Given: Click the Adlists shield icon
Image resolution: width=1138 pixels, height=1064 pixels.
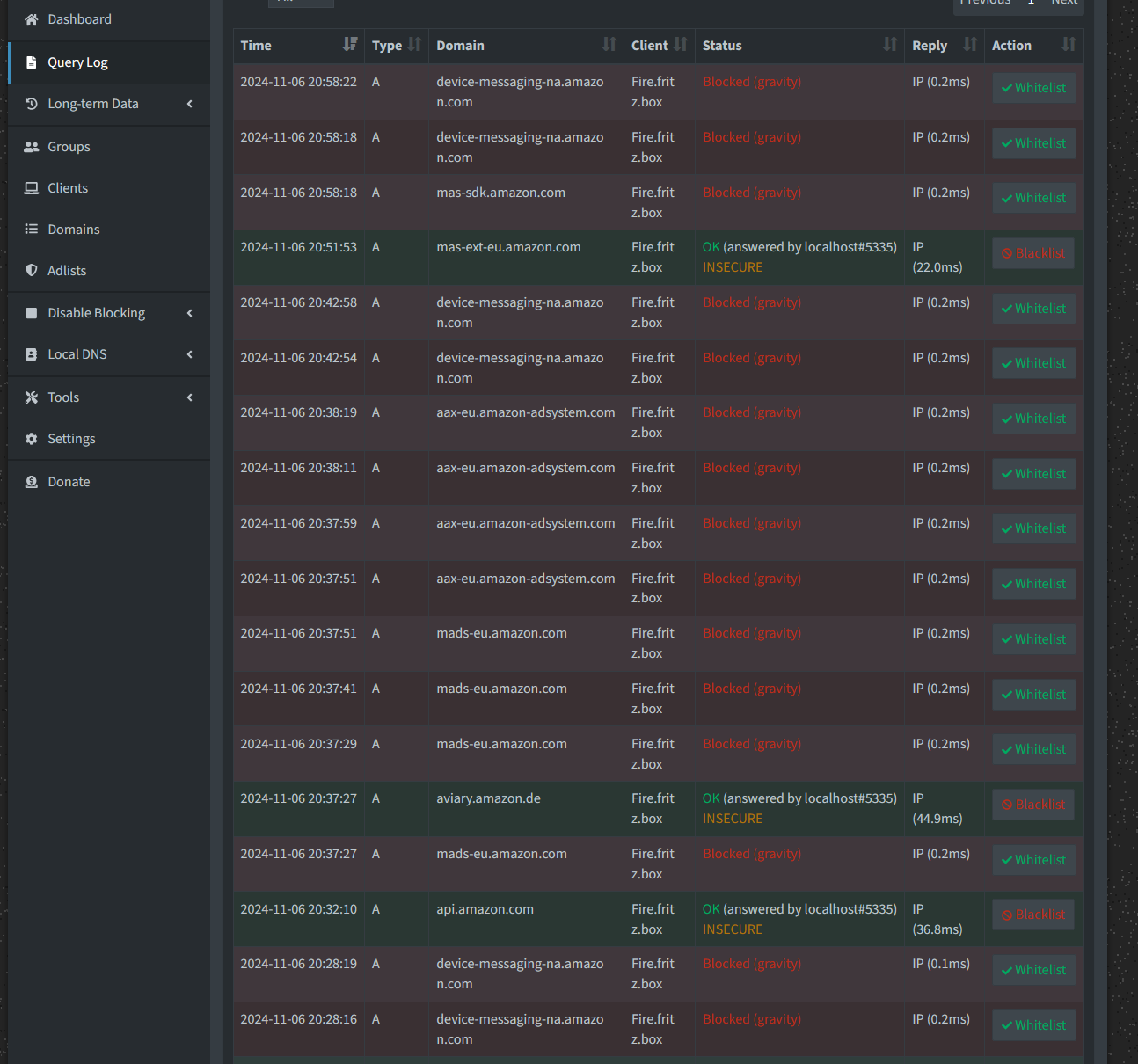Looking at the screenshot, I should tap(32, 271).
